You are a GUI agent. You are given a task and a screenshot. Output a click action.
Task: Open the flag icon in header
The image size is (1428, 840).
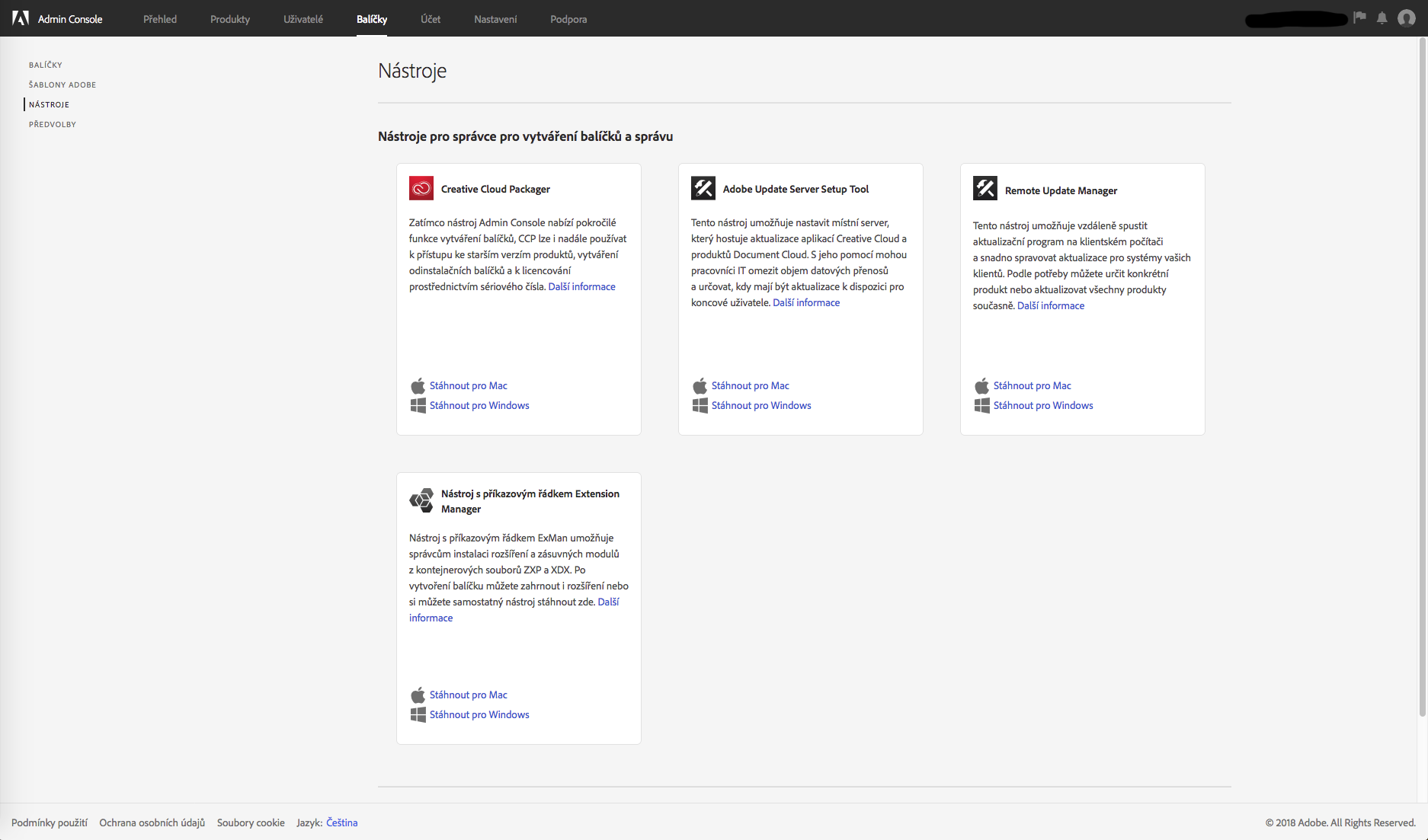tap(1359, 18)
